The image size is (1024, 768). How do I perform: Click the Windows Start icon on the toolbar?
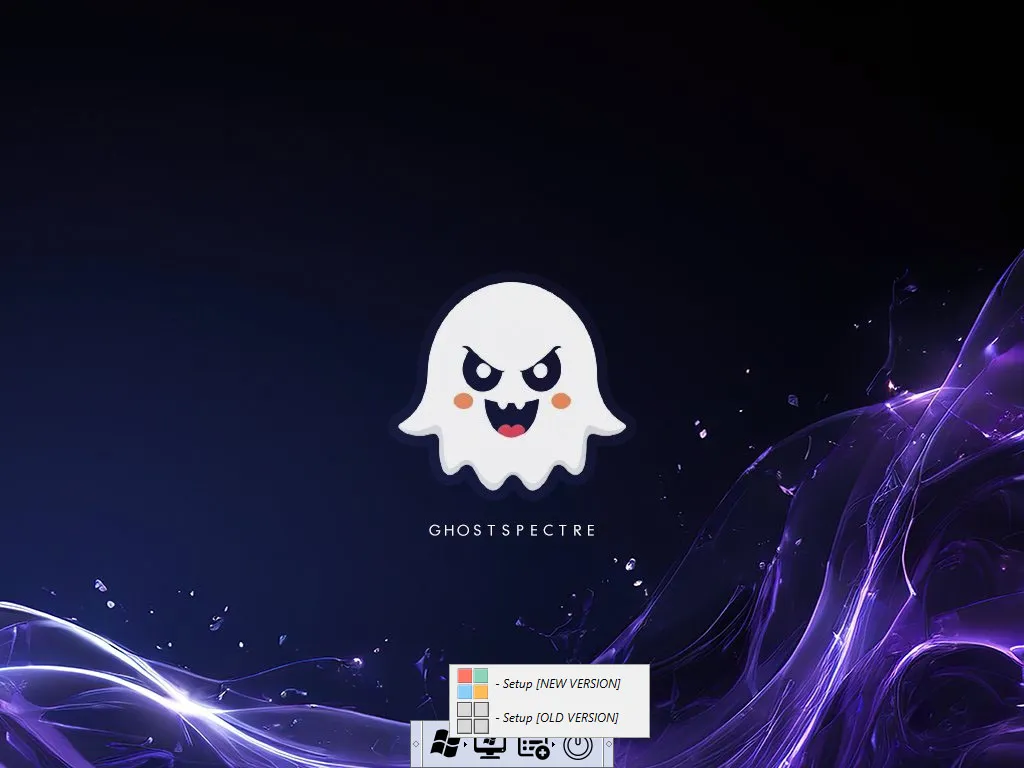443,745
